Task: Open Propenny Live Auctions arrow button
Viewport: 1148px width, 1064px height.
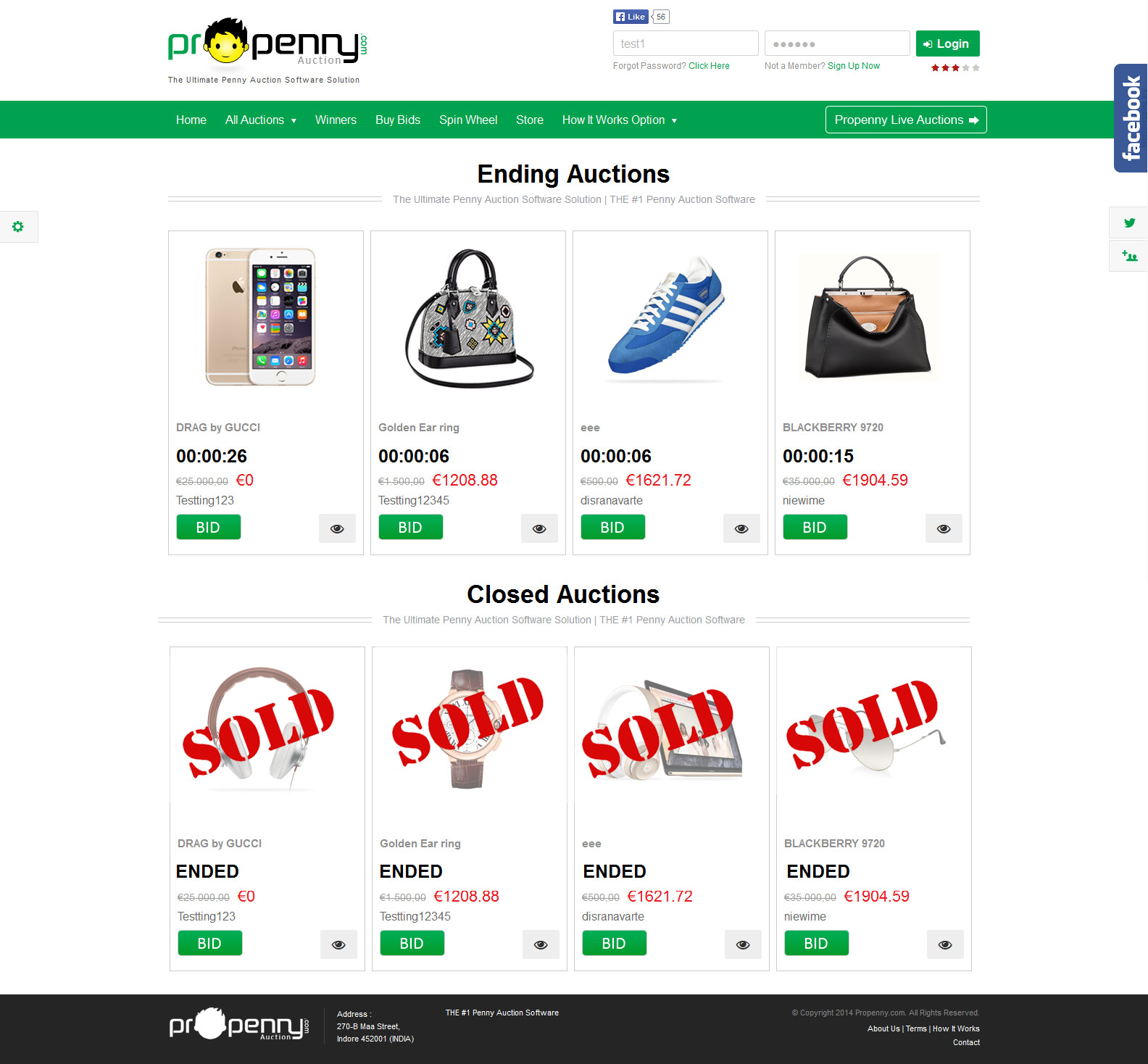Action: coord(906,120)
